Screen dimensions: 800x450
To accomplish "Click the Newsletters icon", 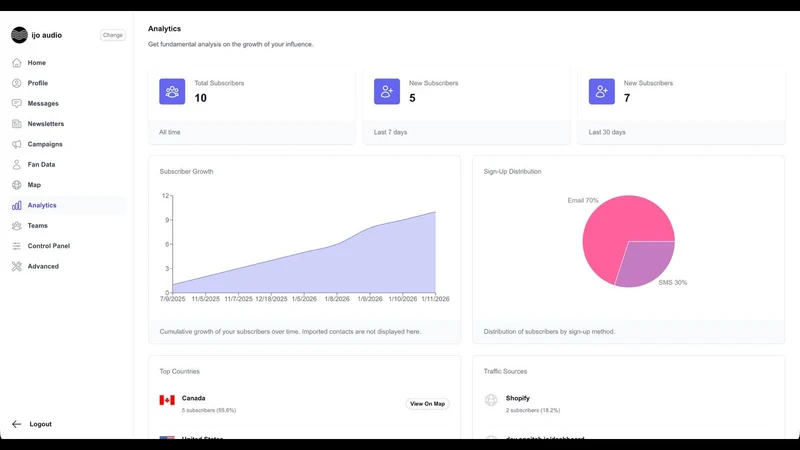I will (17, 124).
